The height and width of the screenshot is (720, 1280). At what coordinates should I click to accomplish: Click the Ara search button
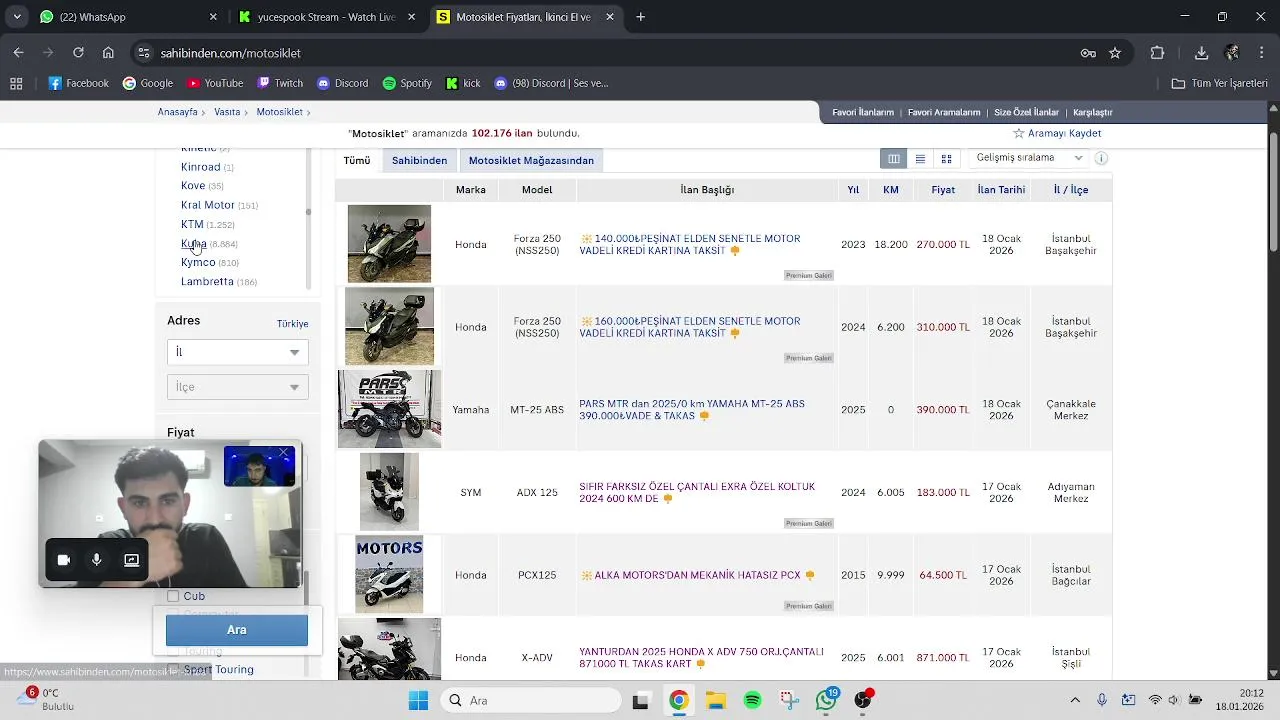237,630
